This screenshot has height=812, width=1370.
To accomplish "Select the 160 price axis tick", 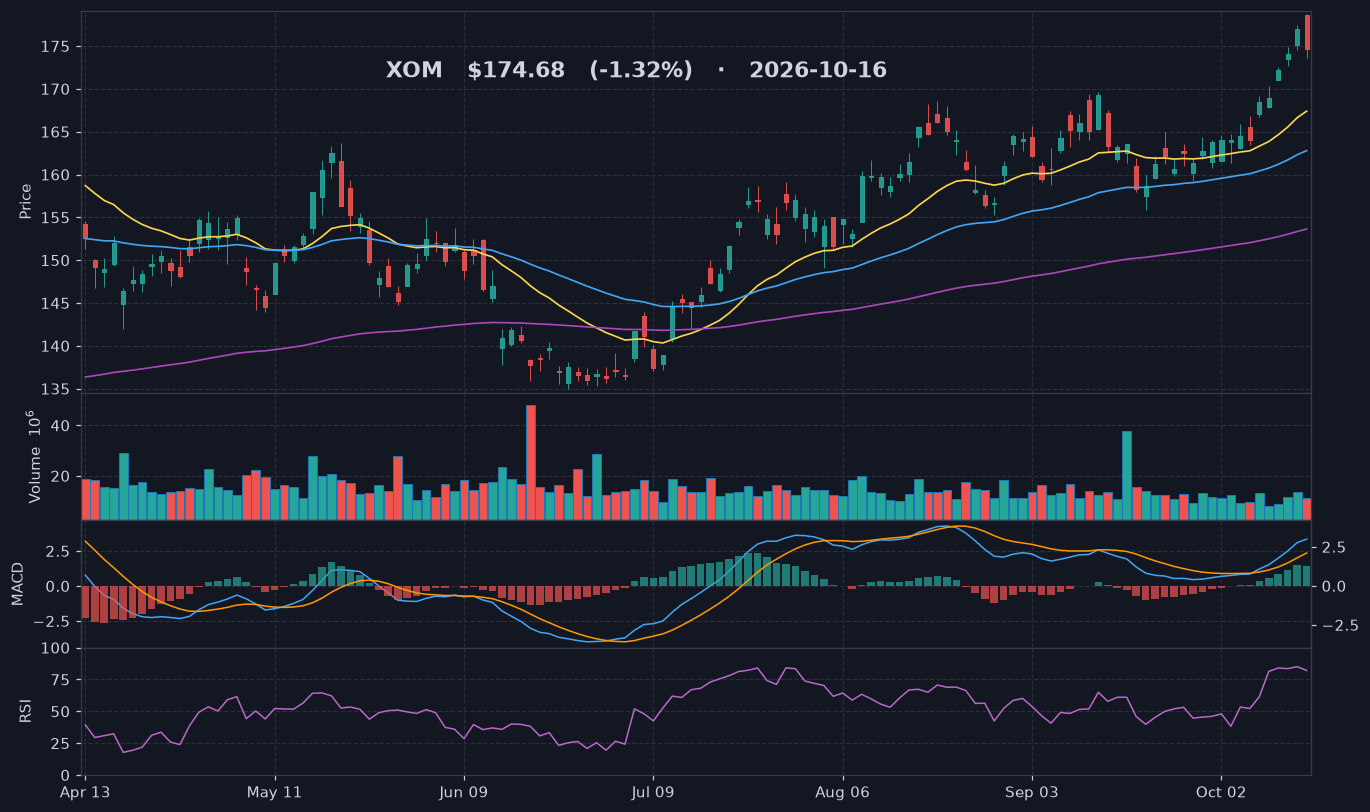I will pos(55,176).
